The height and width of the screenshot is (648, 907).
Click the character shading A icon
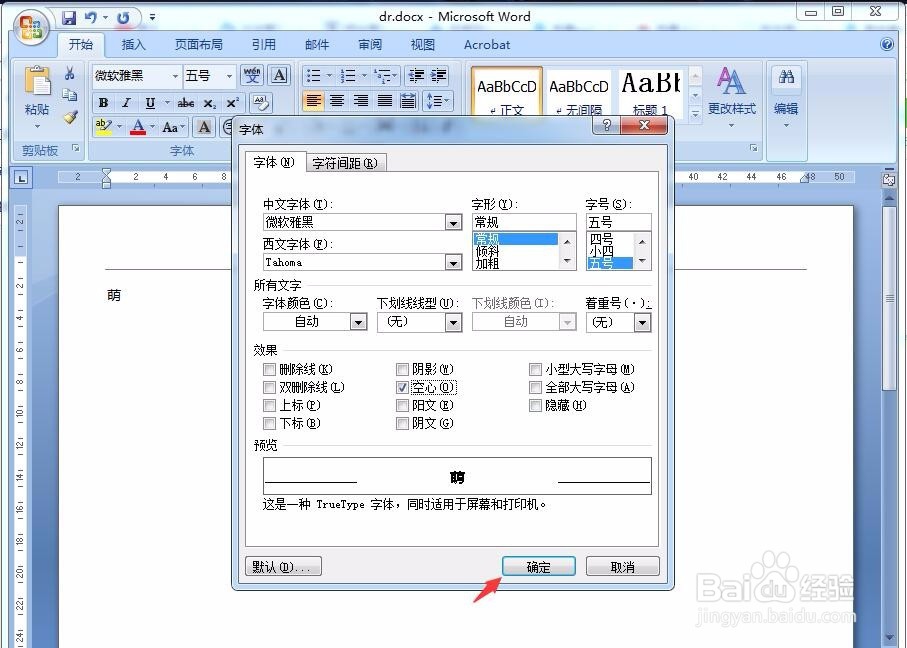[x=204, y=127]
